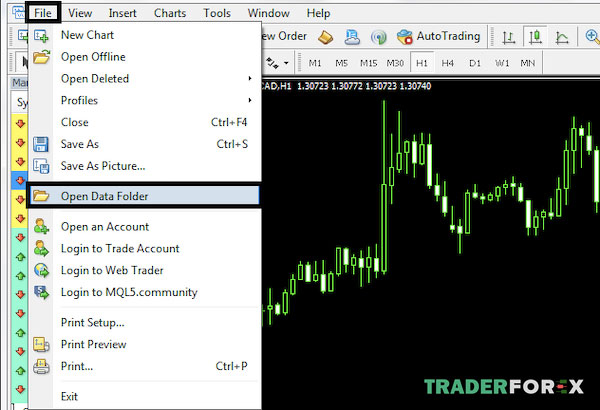Click the Open Data Folder icon
This screenshot has width=600, height=410.
point(41,196)
